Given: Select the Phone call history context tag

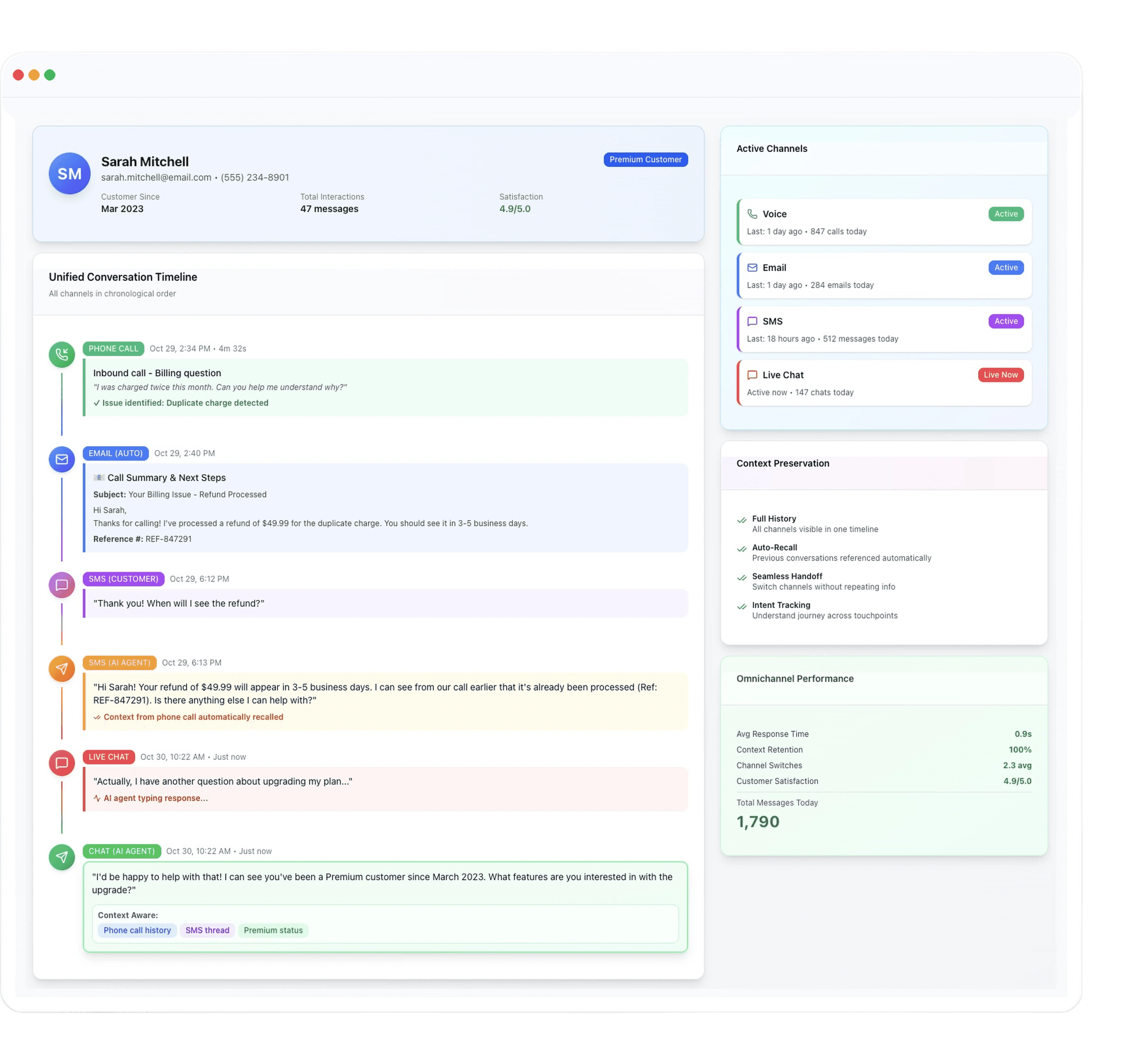Looking at the screenshot, I should [x=137, y=930].
